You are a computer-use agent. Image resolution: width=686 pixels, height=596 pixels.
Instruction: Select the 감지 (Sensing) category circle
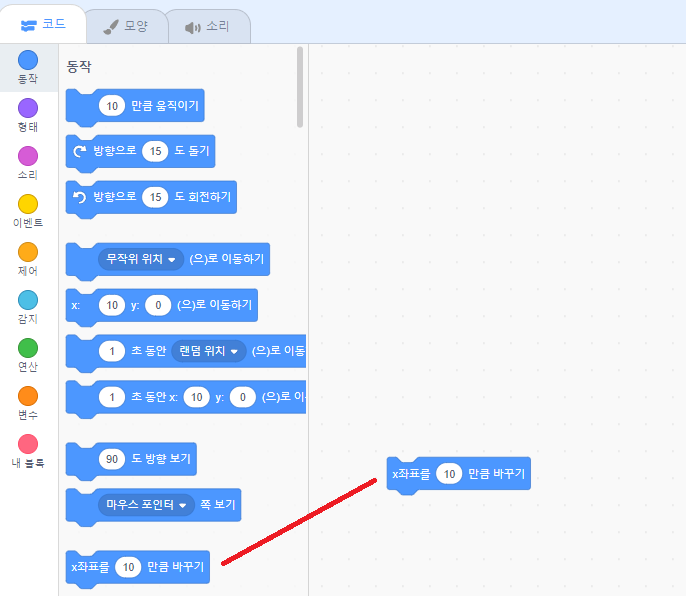28,300
